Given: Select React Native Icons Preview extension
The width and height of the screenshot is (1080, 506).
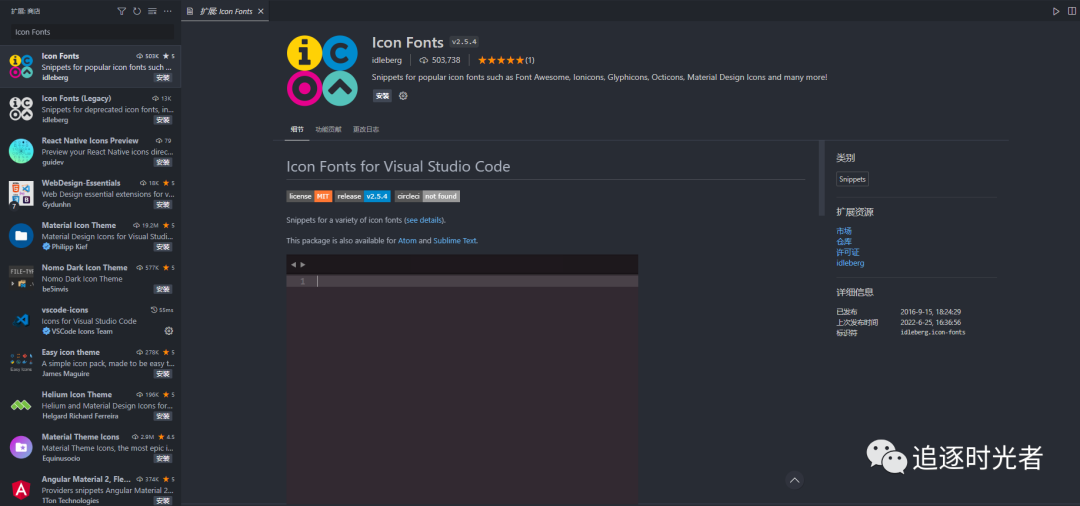Looking at the screenshot, I should 90,151.
